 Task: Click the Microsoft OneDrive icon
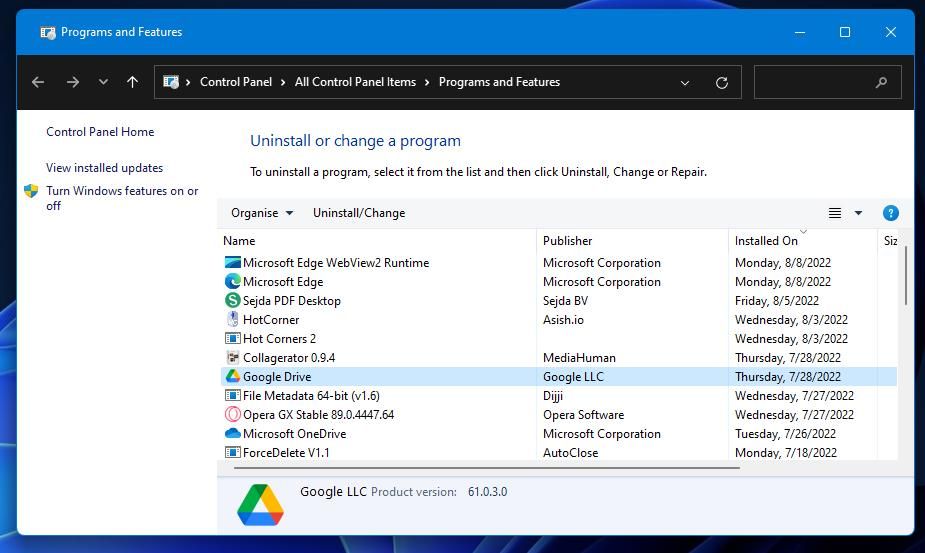(233, 433)
